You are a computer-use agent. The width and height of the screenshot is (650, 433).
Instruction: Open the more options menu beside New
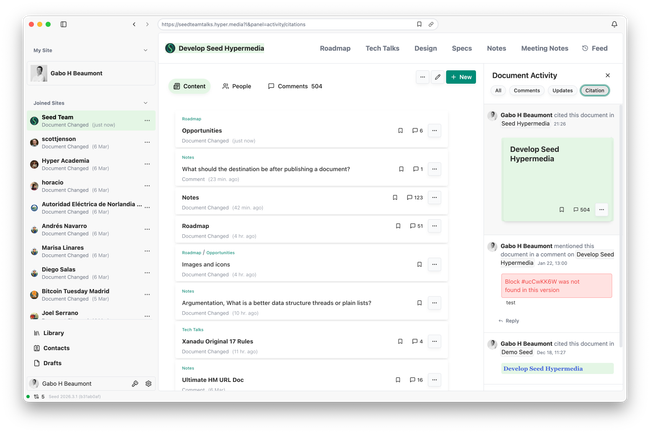422,76
